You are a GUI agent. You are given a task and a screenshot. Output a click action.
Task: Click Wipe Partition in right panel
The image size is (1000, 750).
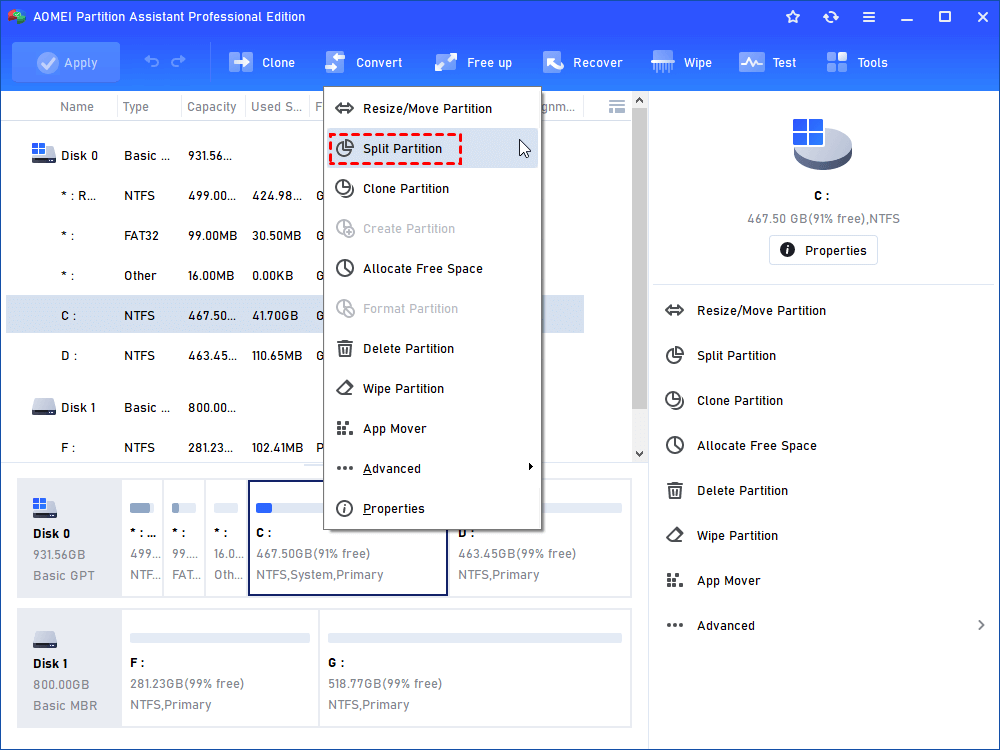[721, 536]
